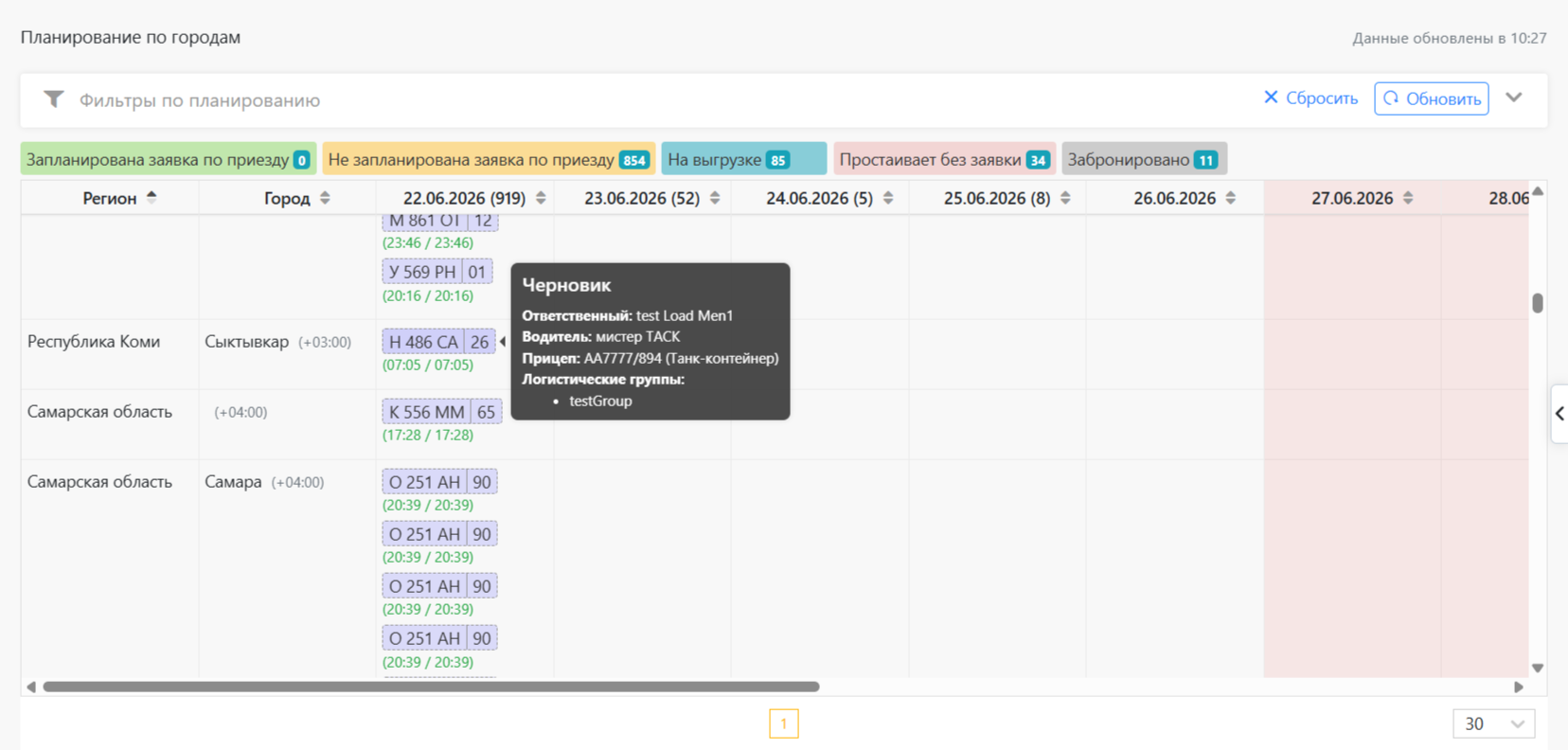This screenshot has height=750, width=1568.
Task: Sort the 24.06.2026 (5) column
Action: (888, 198)
